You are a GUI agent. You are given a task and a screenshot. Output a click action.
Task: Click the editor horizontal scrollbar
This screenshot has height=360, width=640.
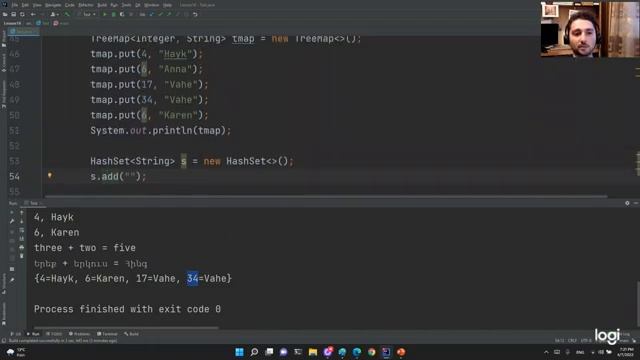tap(327, 196)
